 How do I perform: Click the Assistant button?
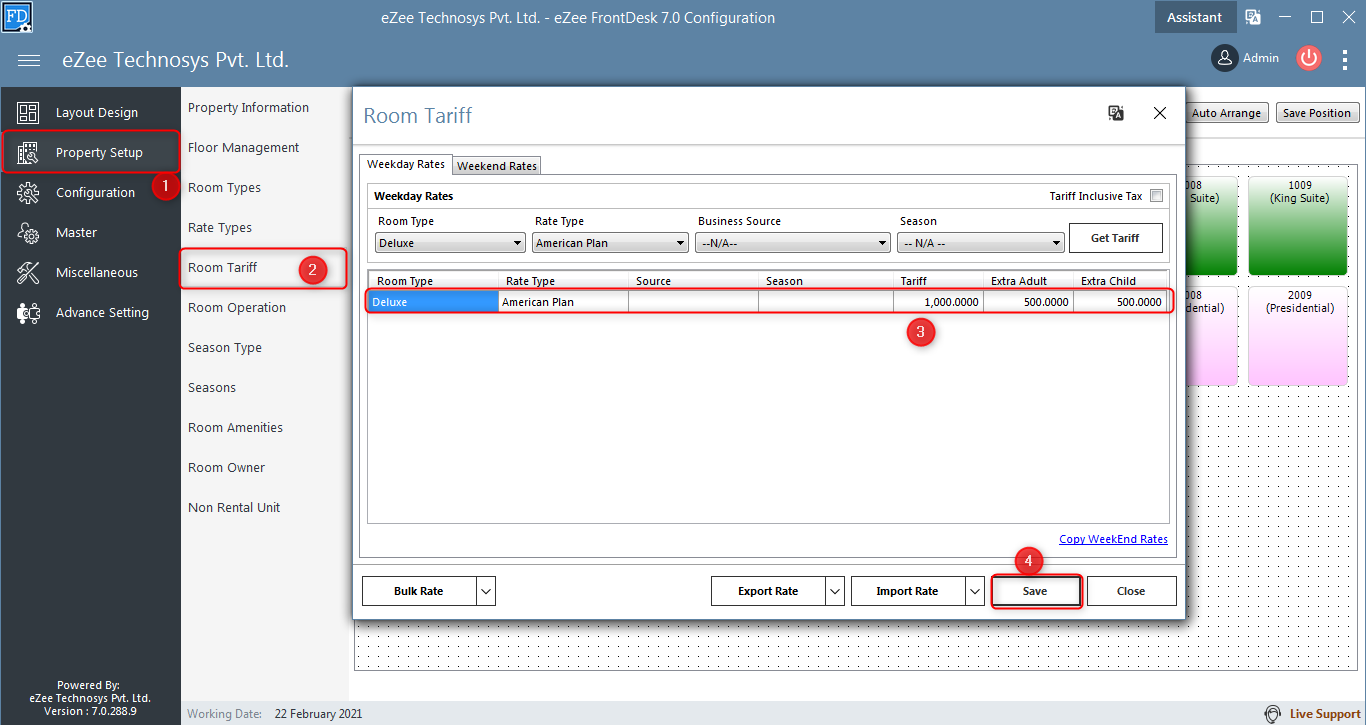click(x=1194, y=17)
